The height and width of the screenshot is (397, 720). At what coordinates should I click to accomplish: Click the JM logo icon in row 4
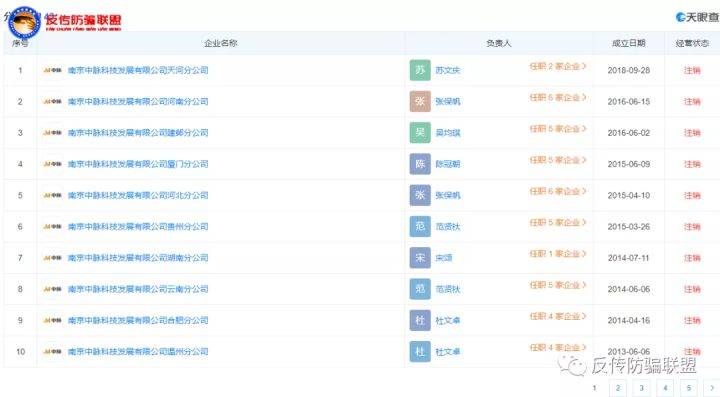pyautogui.click(x=52, y=164)
